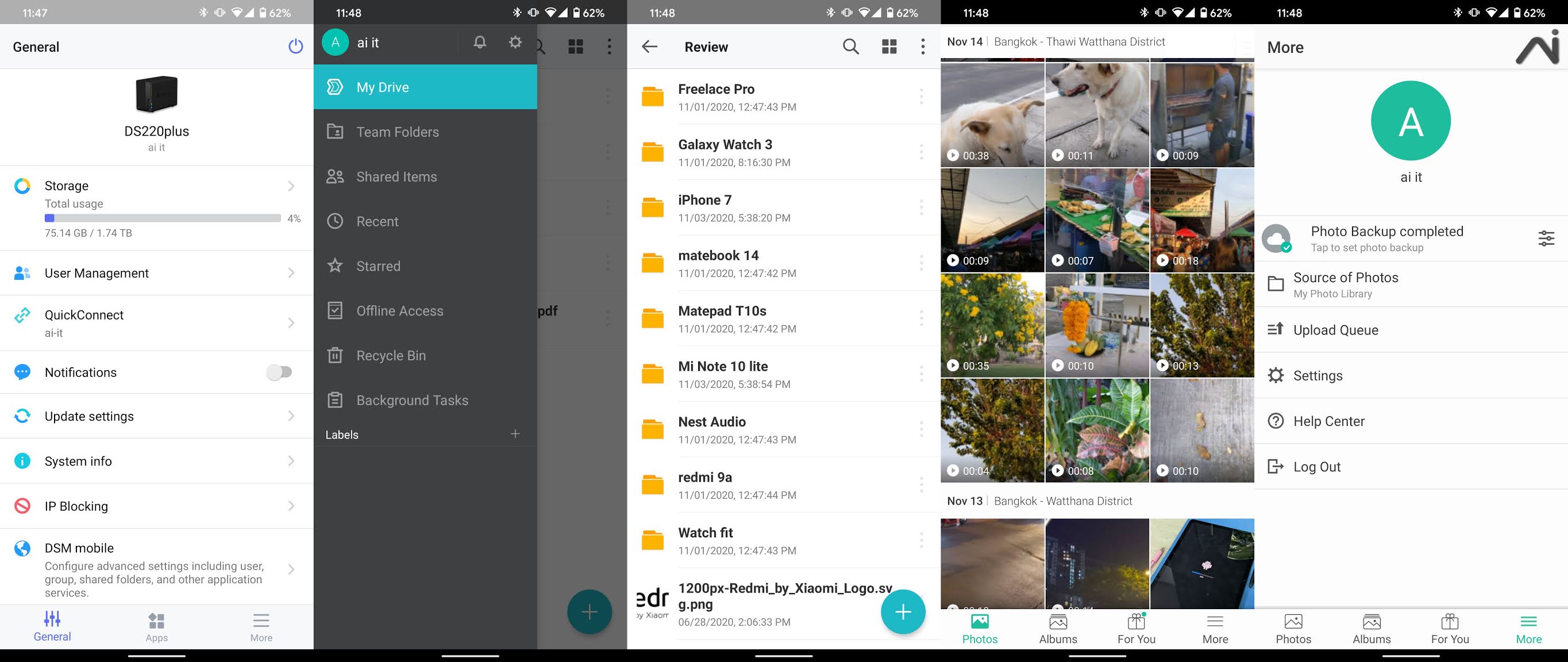Tap the Upload Queue icon

(1275, 329)
